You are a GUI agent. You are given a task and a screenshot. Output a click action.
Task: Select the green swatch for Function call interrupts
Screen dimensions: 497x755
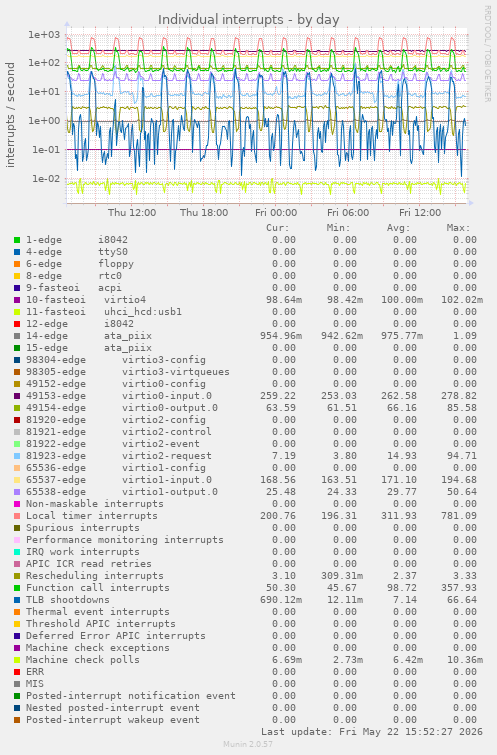[17, 588]
